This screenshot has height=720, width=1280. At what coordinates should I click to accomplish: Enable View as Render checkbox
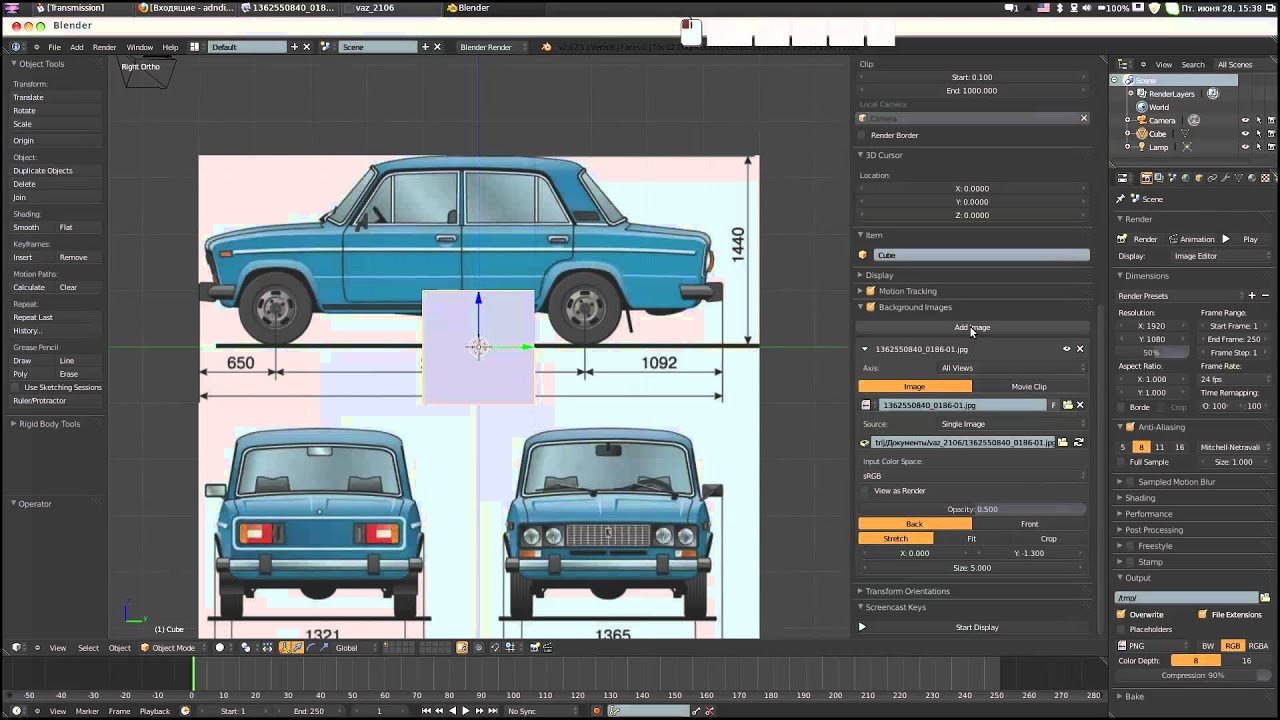pos(865,491)
